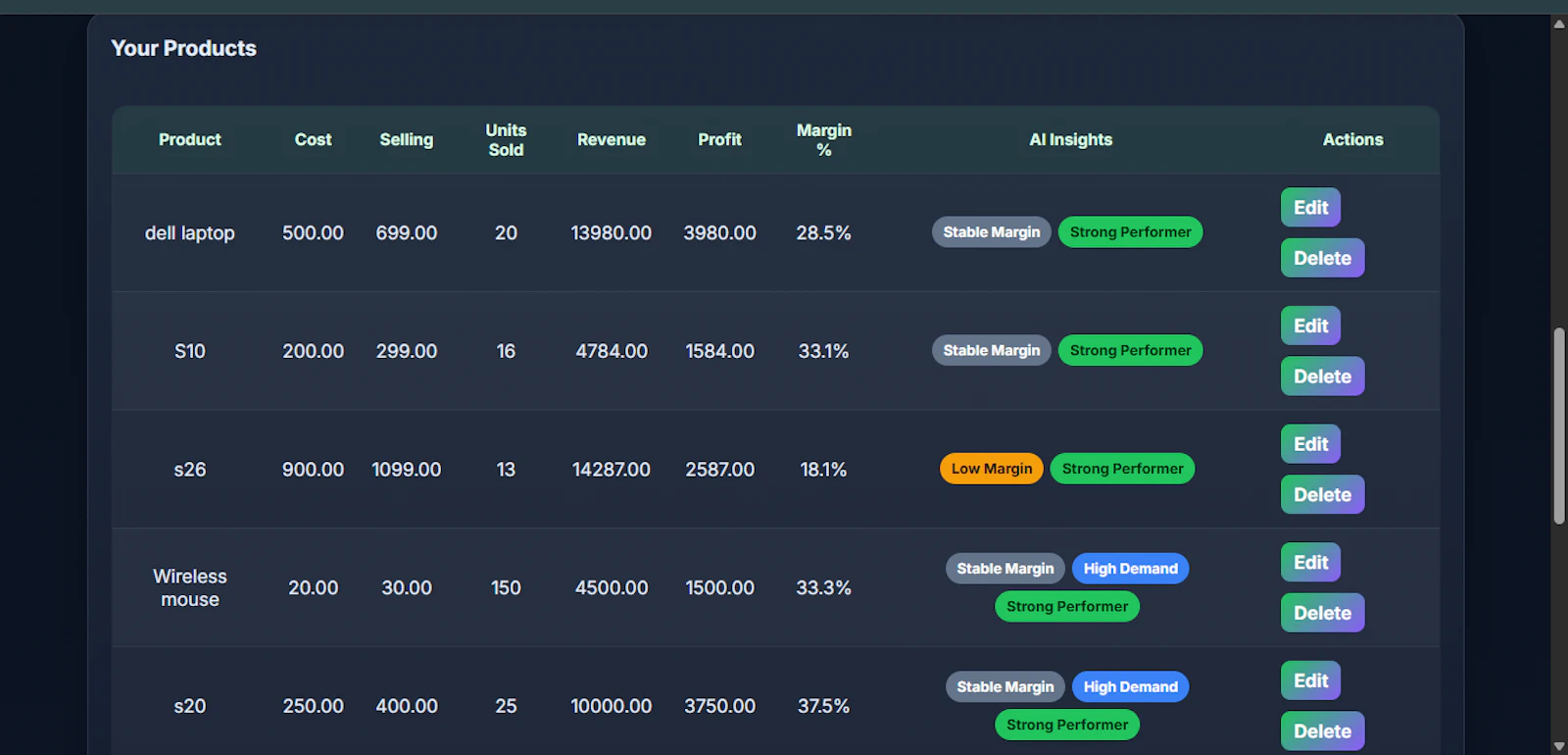Select the s26 product name
The image size is (1568, 755).
tap(190, 470)
